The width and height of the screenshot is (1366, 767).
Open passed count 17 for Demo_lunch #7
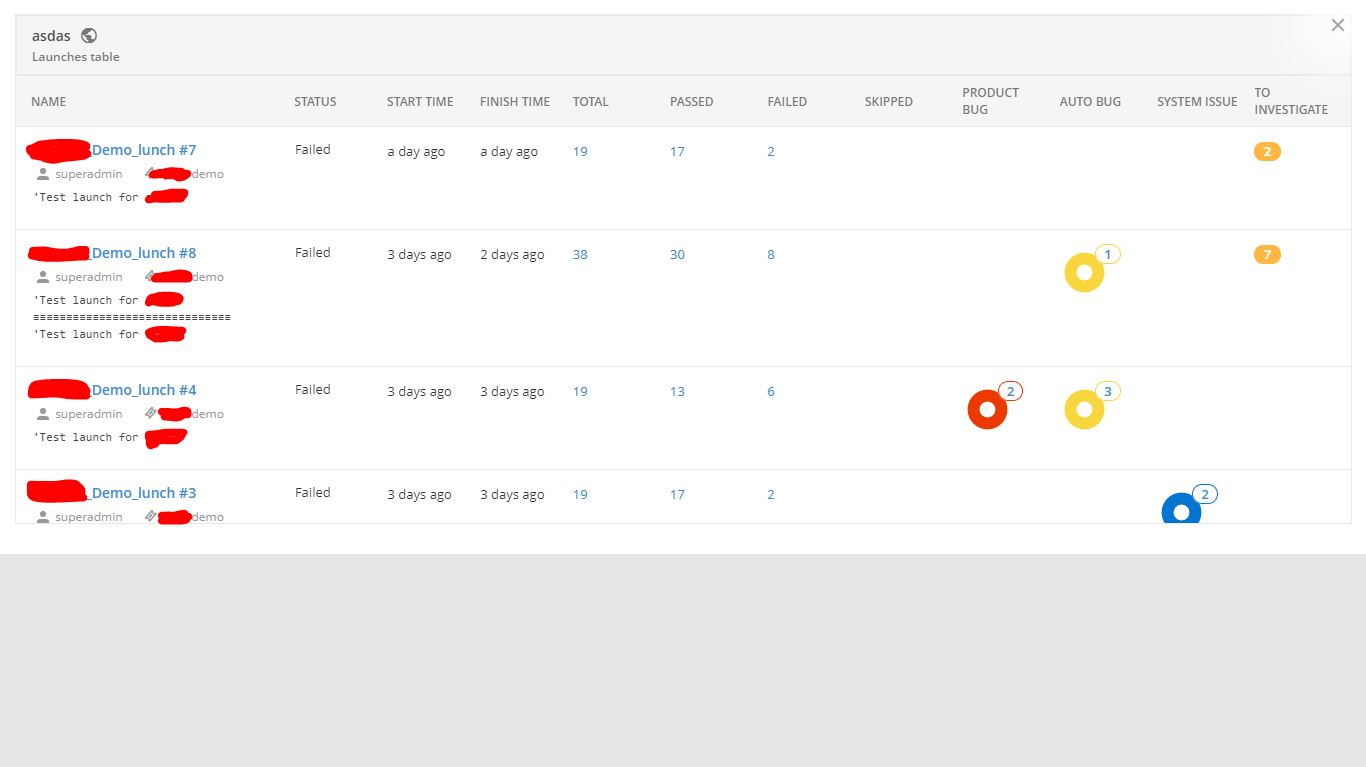[x=677, y=152]
